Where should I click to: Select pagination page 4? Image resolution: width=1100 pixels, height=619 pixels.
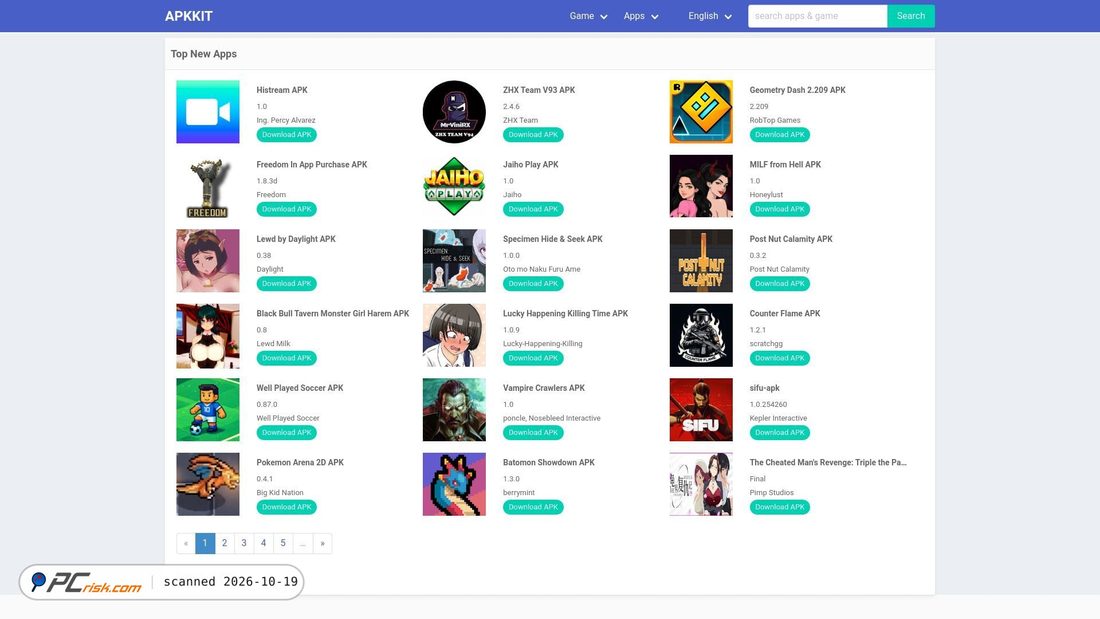point(264,543)
